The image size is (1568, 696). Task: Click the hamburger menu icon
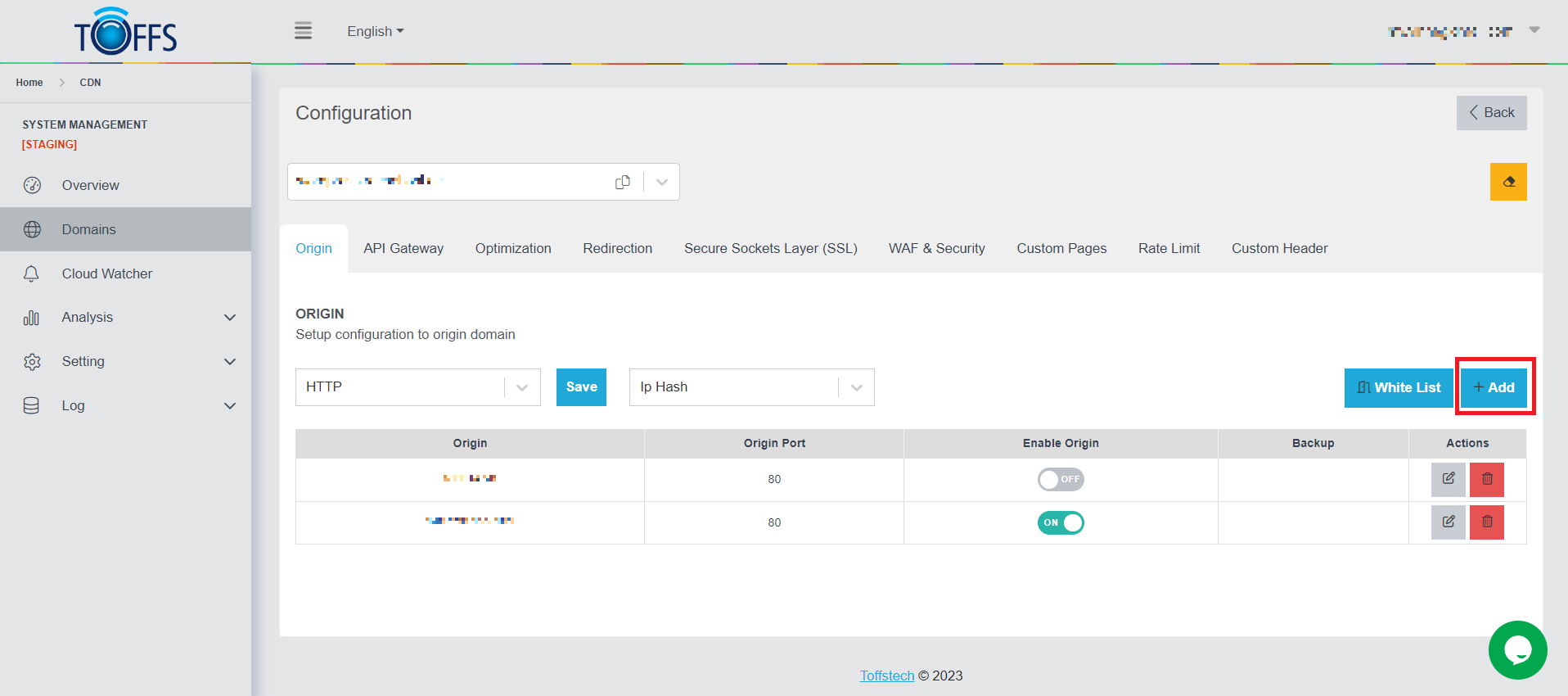coord(303,31)
